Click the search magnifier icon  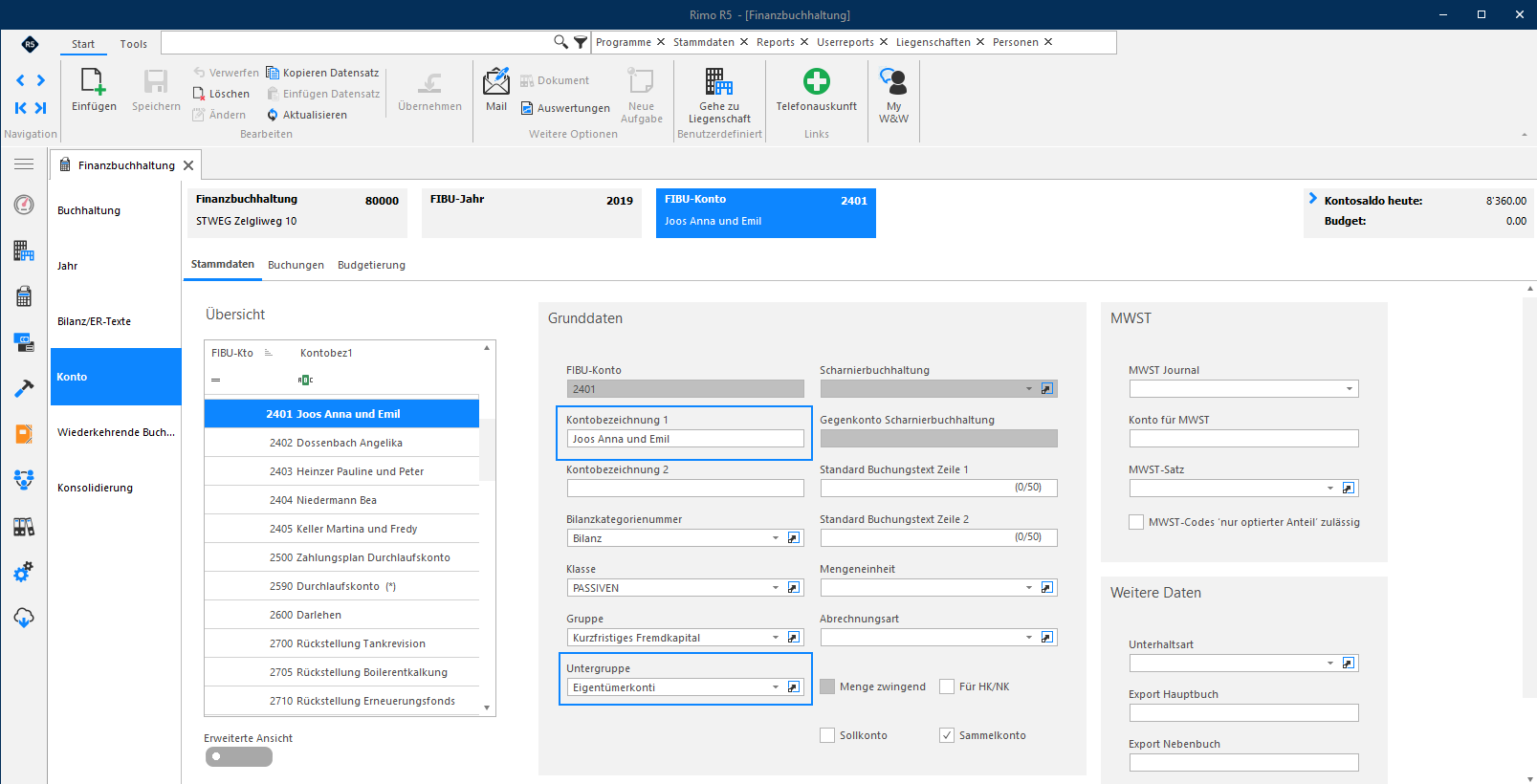tap(560, 42)
